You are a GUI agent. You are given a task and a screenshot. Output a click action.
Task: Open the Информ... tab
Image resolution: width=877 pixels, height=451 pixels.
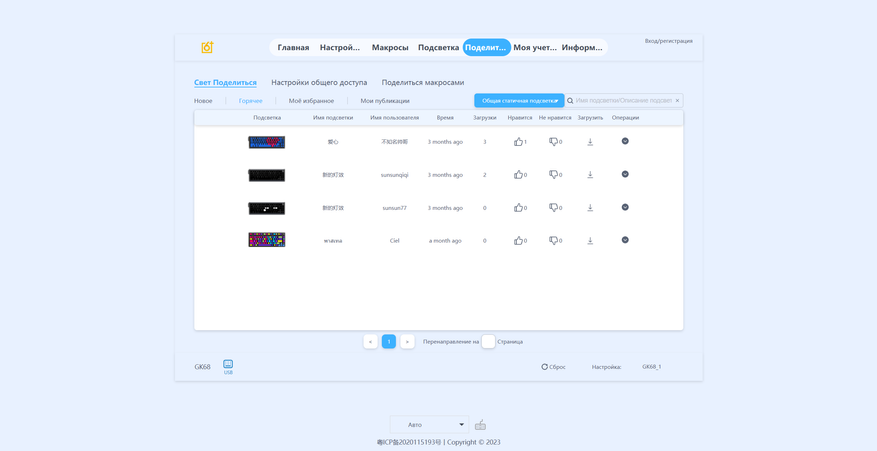coord(582,48)
